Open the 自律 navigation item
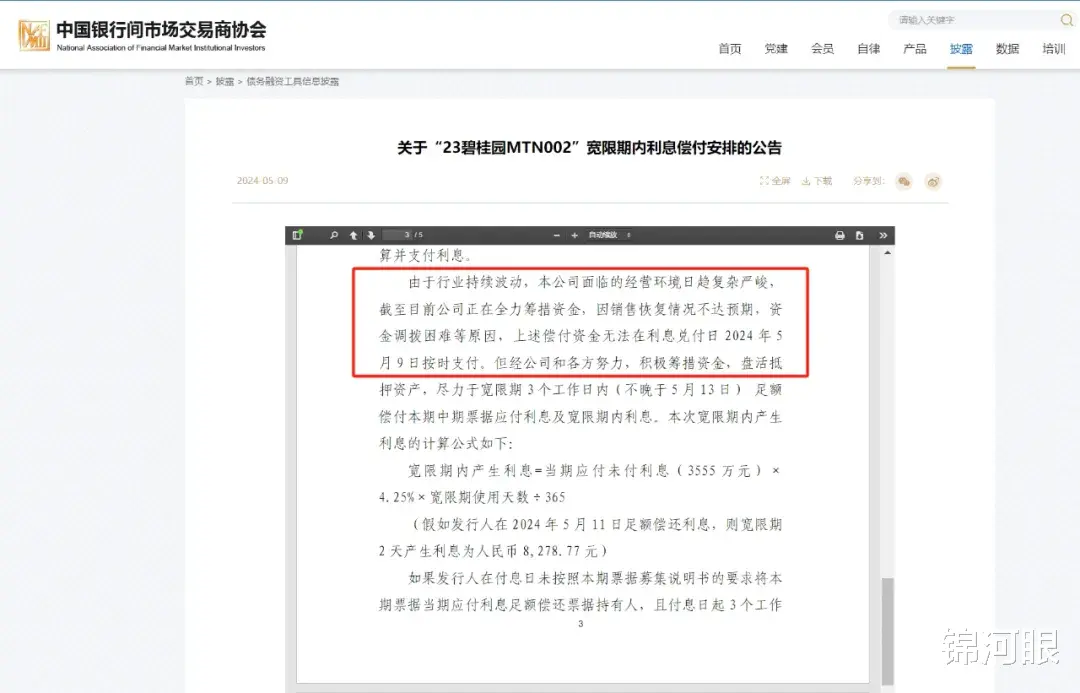Image resolution: width=1080 pixels, height=693 pixels. tap(869, 49)
